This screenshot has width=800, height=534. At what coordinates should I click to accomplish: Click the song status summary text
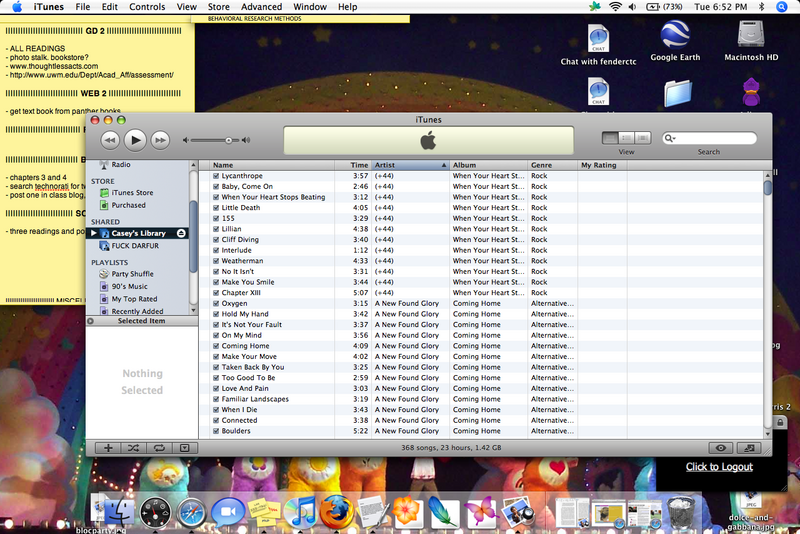[451, 448]
